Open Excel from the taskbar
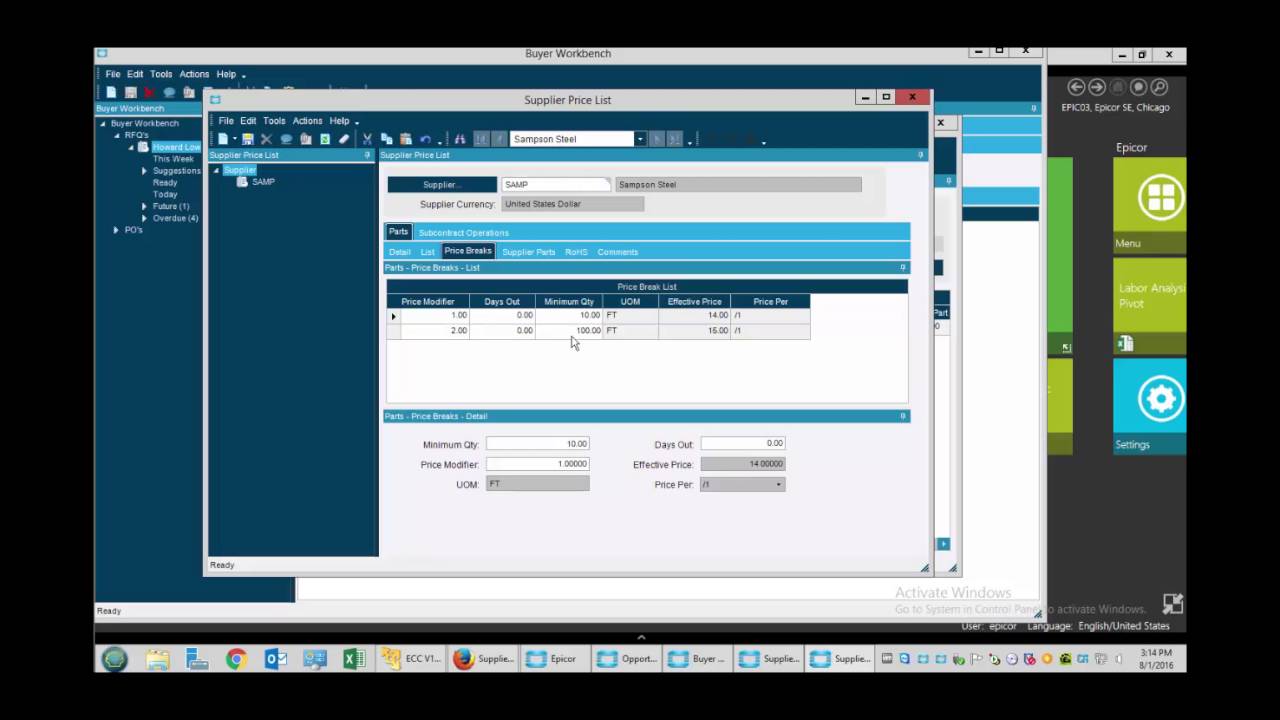Image resolution: width=1280 pixels, height=720 pixels. click(x=354, y=659)
